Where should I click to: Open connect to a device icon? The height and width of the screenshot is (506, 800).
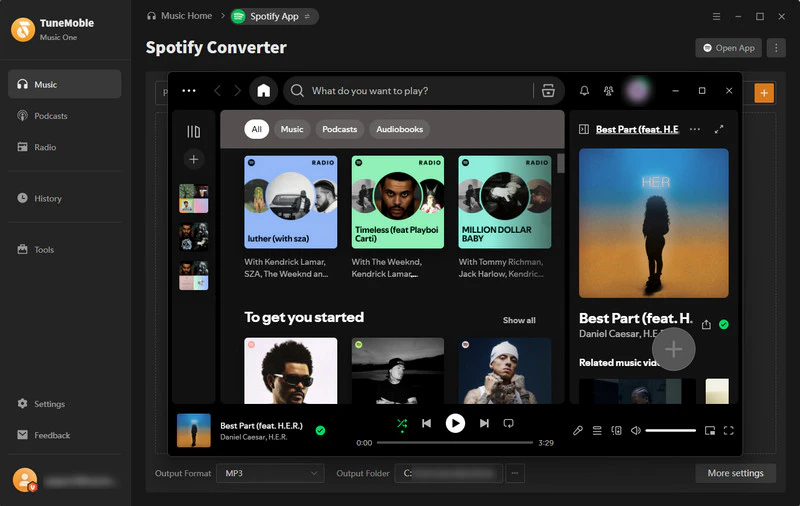pyautogui.click(x=616, y=431)
